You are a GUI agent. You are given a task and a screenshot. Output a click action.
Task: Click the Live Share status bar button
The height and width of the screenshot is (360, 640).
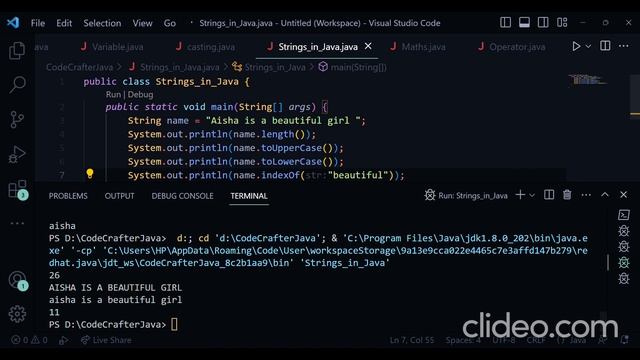(106, 340)
